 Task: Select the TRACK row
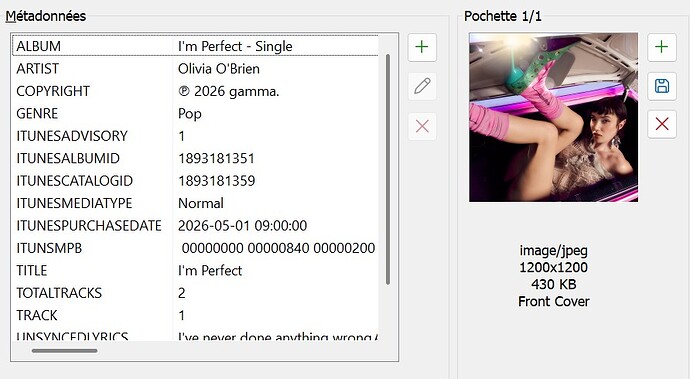pyautogui.click(x=195, y=316)
